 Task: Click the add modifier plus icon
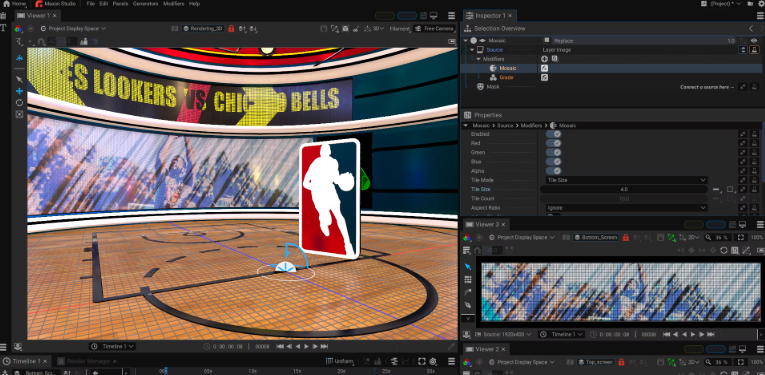click(544, 59)
